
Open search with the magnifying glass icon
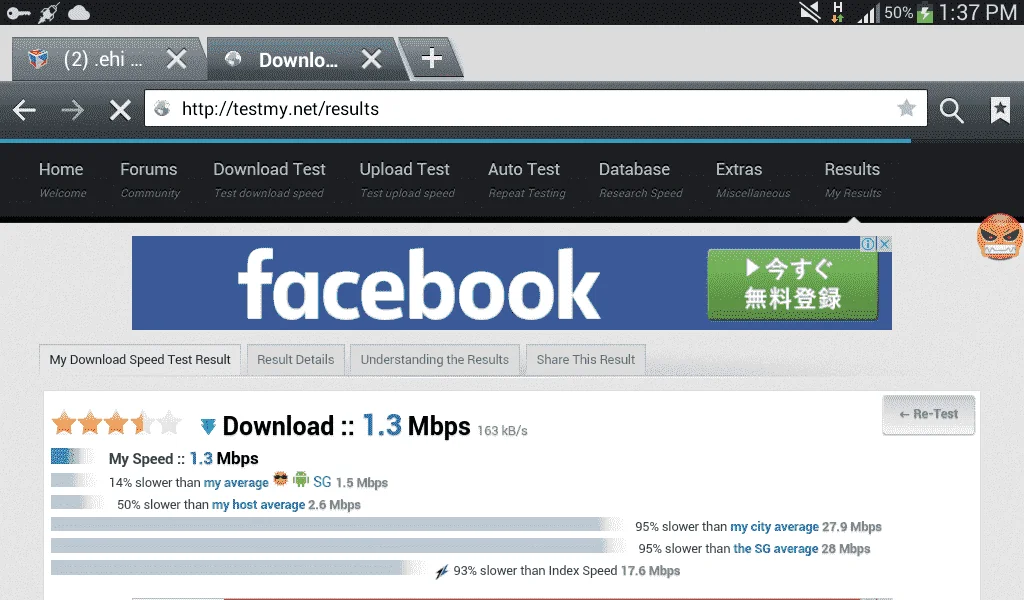coord(952,110)
